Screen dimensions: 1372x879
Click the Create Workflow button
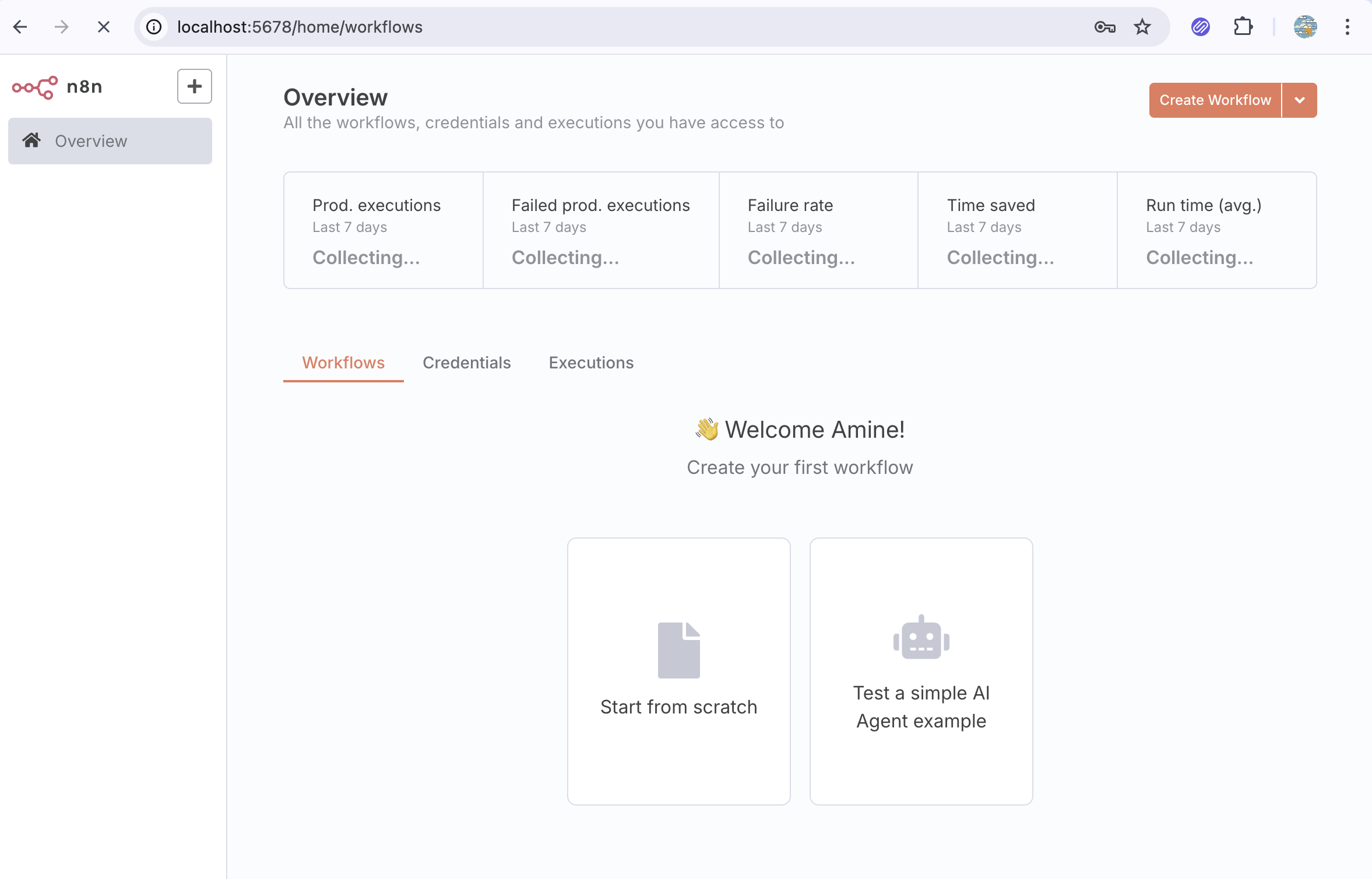(x=1215, y=100)
